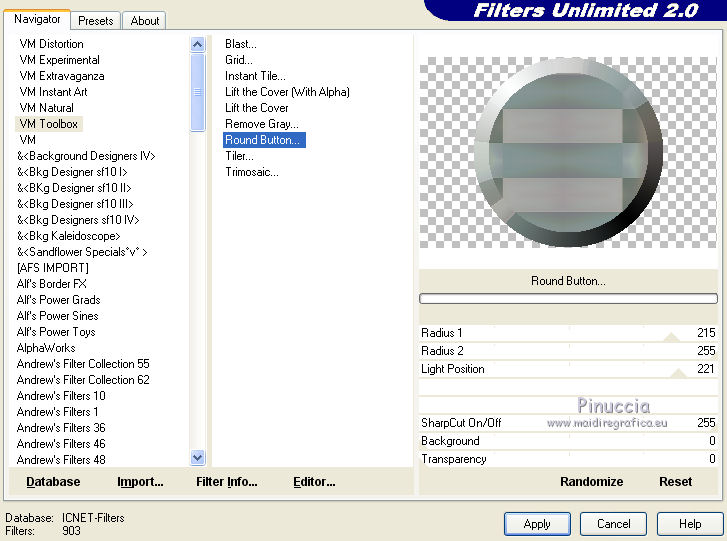This screenshot has height=541, width=727.
Task: Select Alf's Border FX category
Action: point(51,284)
